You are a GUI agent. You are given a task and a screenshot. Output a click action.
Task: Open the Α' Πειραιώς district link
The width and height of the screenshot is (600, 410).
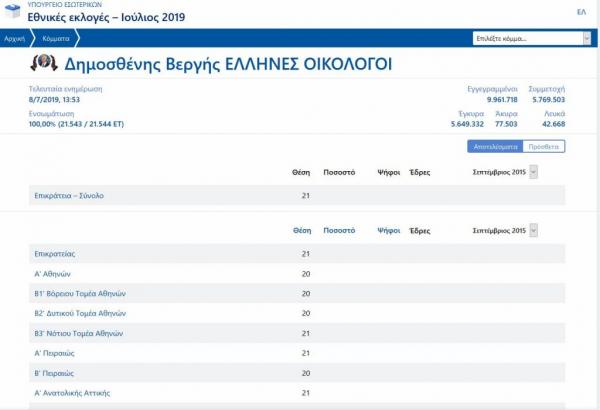click(x=53, y=353)
